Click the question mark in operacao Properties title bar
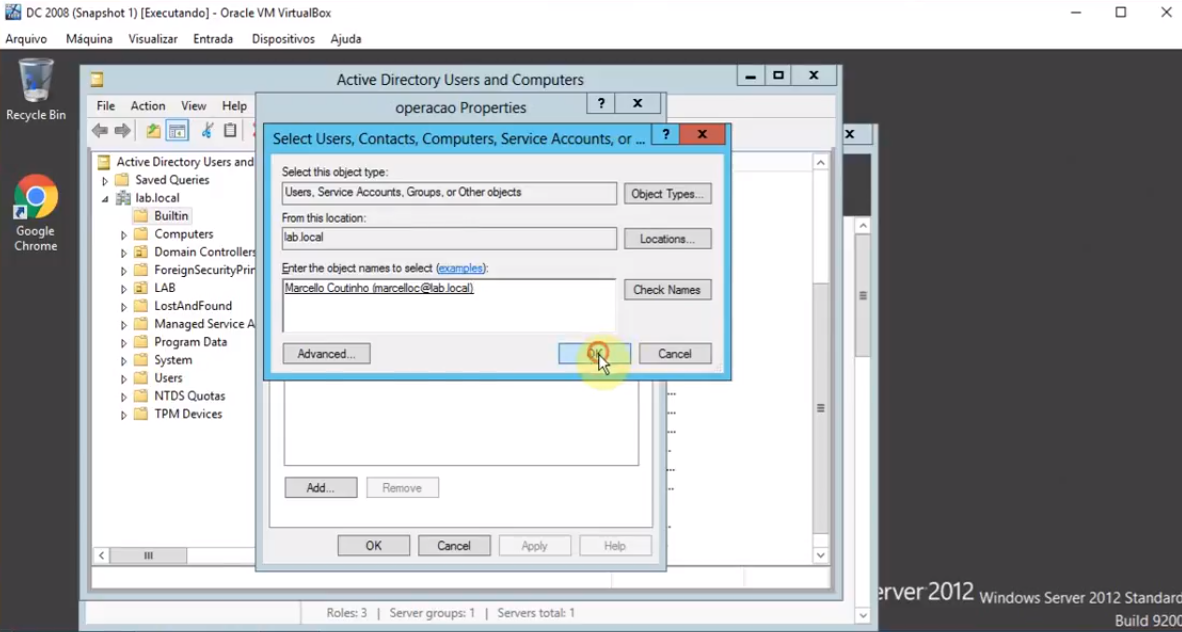Viewport: 1182px width, 632px height. (x=601, y=103)
